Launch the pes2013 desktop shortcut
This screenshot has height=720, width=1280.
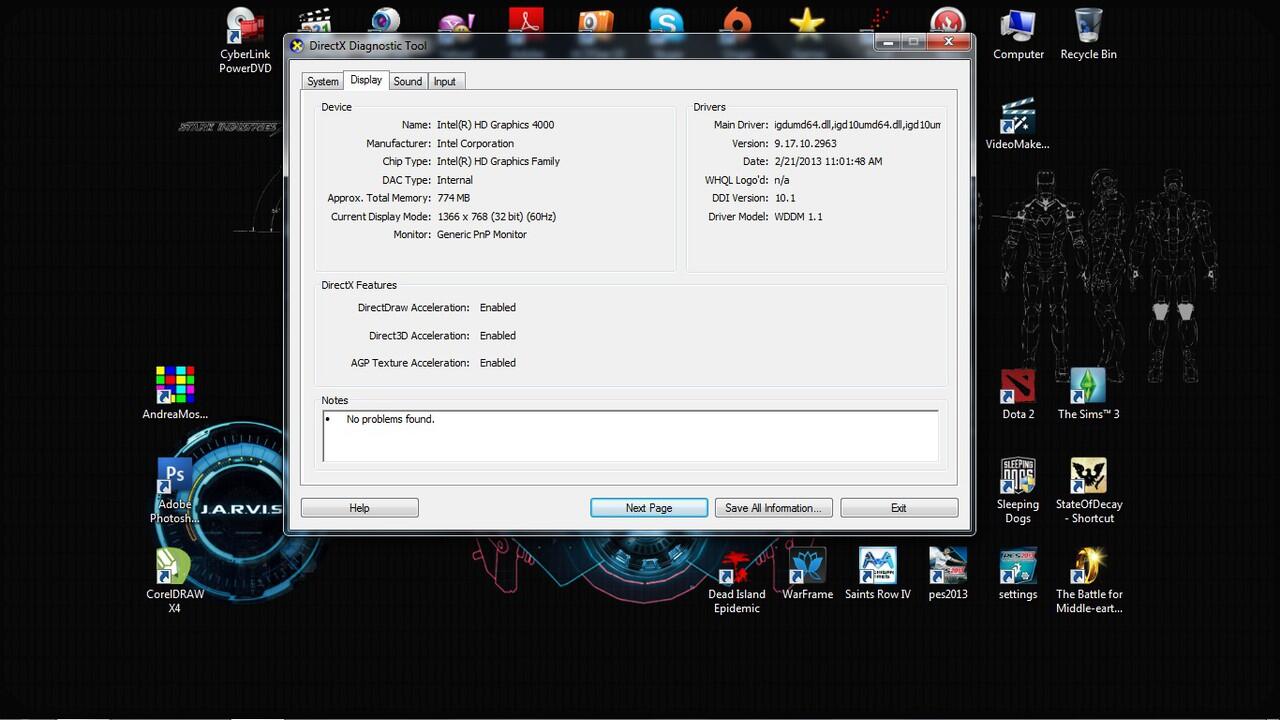click(948, 574)
